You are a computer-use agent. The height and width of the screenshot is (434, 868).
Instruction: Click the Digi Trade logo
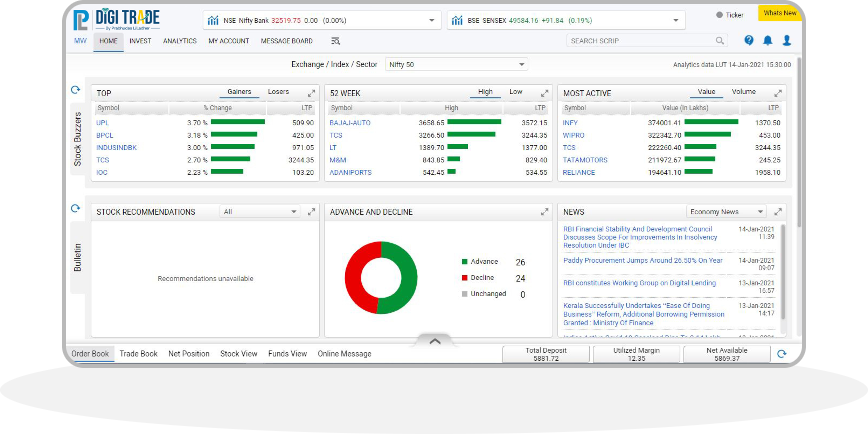(x=116, y=20)
